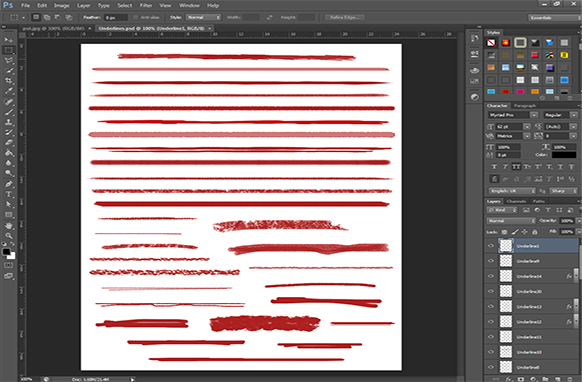Viewport: 582px width, 382px height.
Task: Hide the Underline14 layer
Action: (491, 276)
